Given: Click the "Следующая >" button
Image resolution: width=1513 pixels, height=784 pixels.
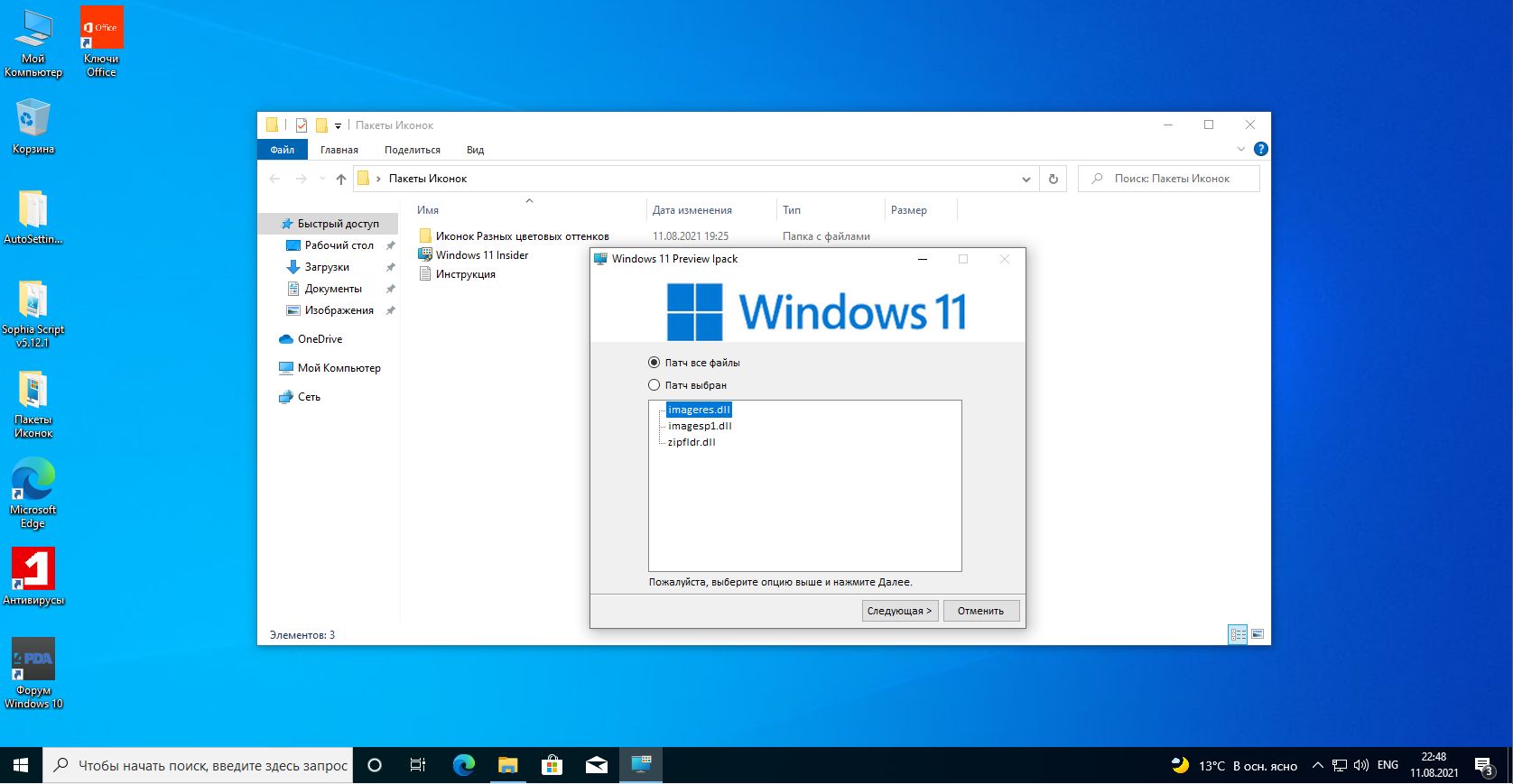Looking at the screenshot, I should coord(899,611).
